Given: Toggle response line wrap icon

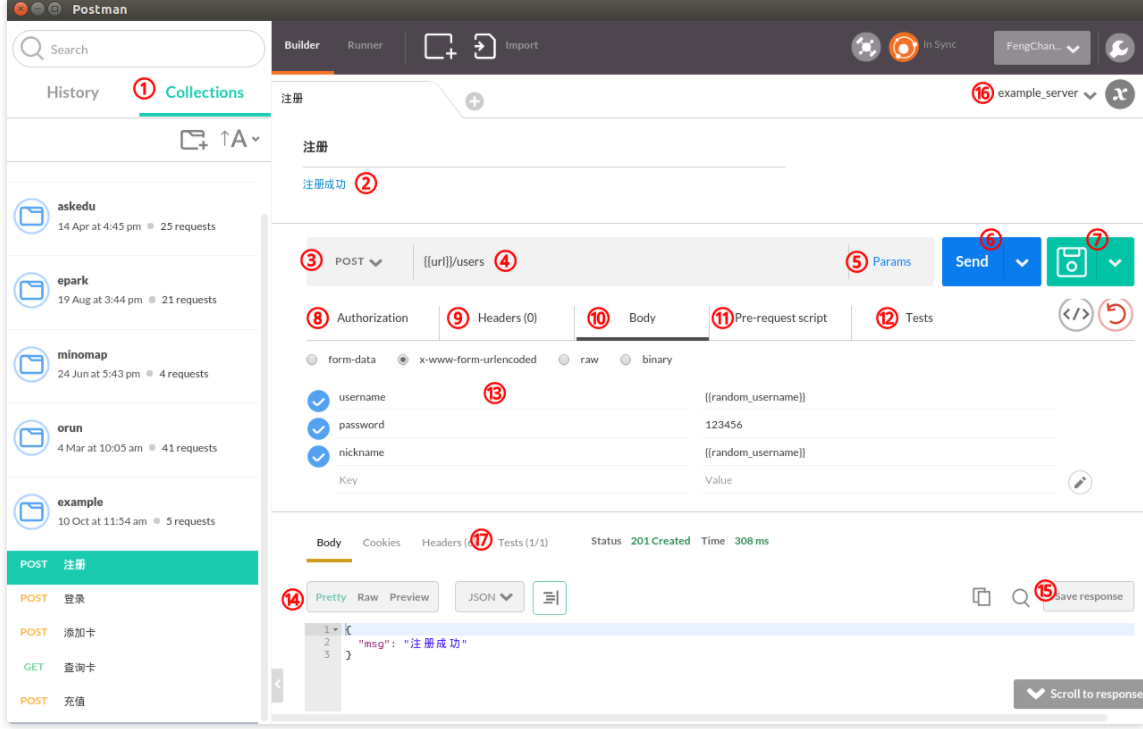Looking at the screenshot, I should click(x=550, y=598).
